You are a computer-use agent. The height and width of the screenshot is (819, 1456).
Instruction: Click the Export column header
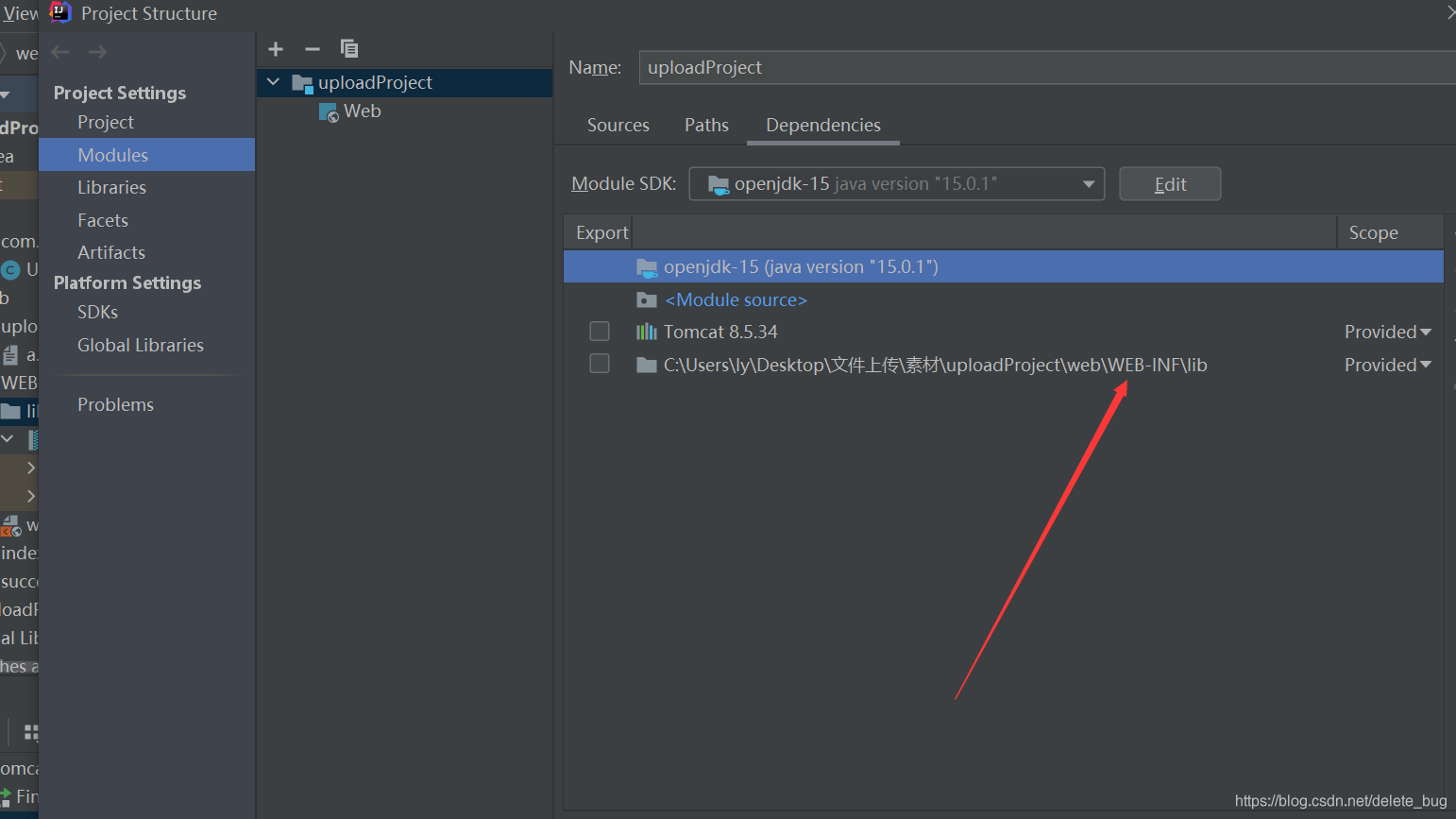click(602, 232)
